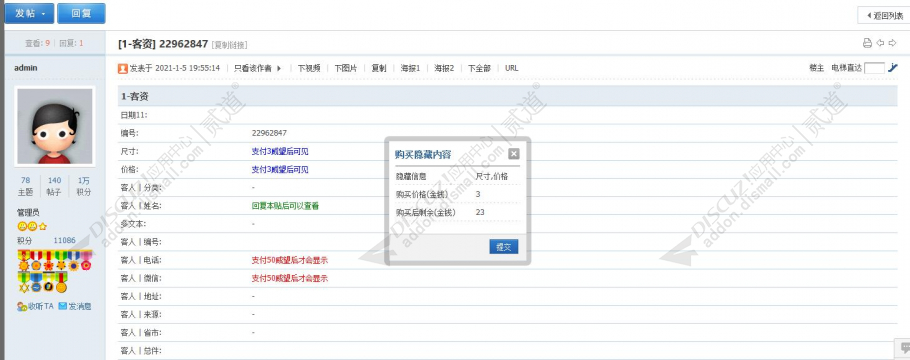Viewport: 910px width, 360px height.
Task: Click purchase price value 3
Action: pos(478,194)
